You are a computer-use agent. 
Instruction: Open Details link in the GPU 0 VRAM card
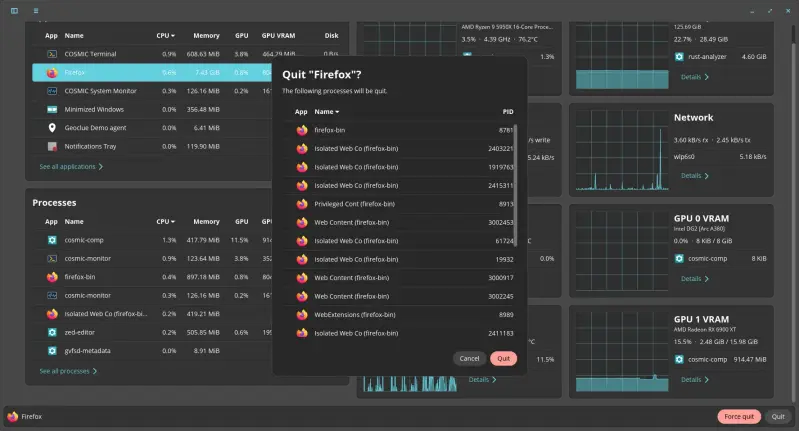(695, 279)
